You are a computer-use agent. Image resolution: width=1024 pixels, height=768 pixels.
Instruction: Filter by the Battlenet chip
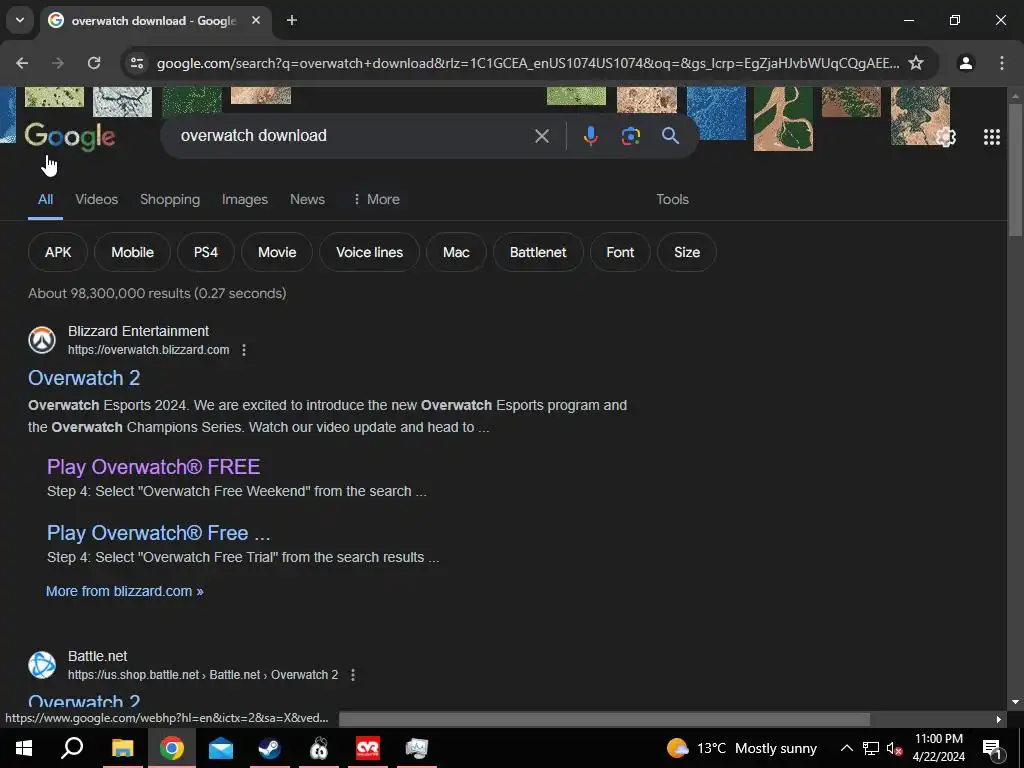click(x=538, y=252)
